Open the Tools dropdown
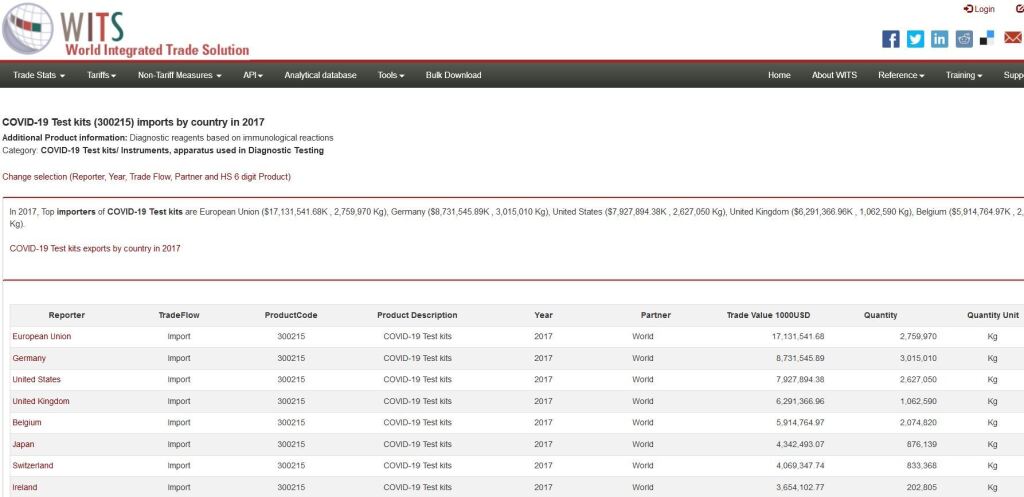The image size is (1024, 497). 391,75
